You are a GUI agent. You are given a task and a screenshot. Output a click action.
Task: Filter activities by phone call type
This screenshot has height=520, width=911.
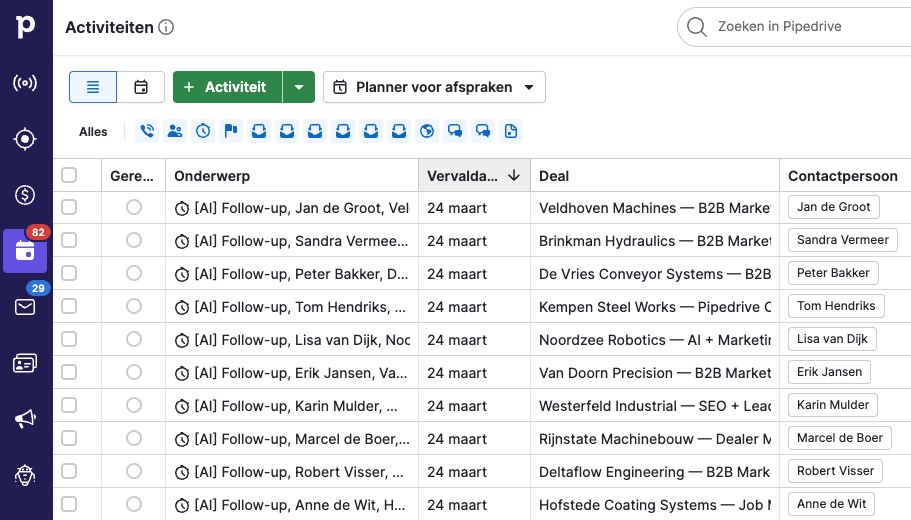(x=147, y=131)
